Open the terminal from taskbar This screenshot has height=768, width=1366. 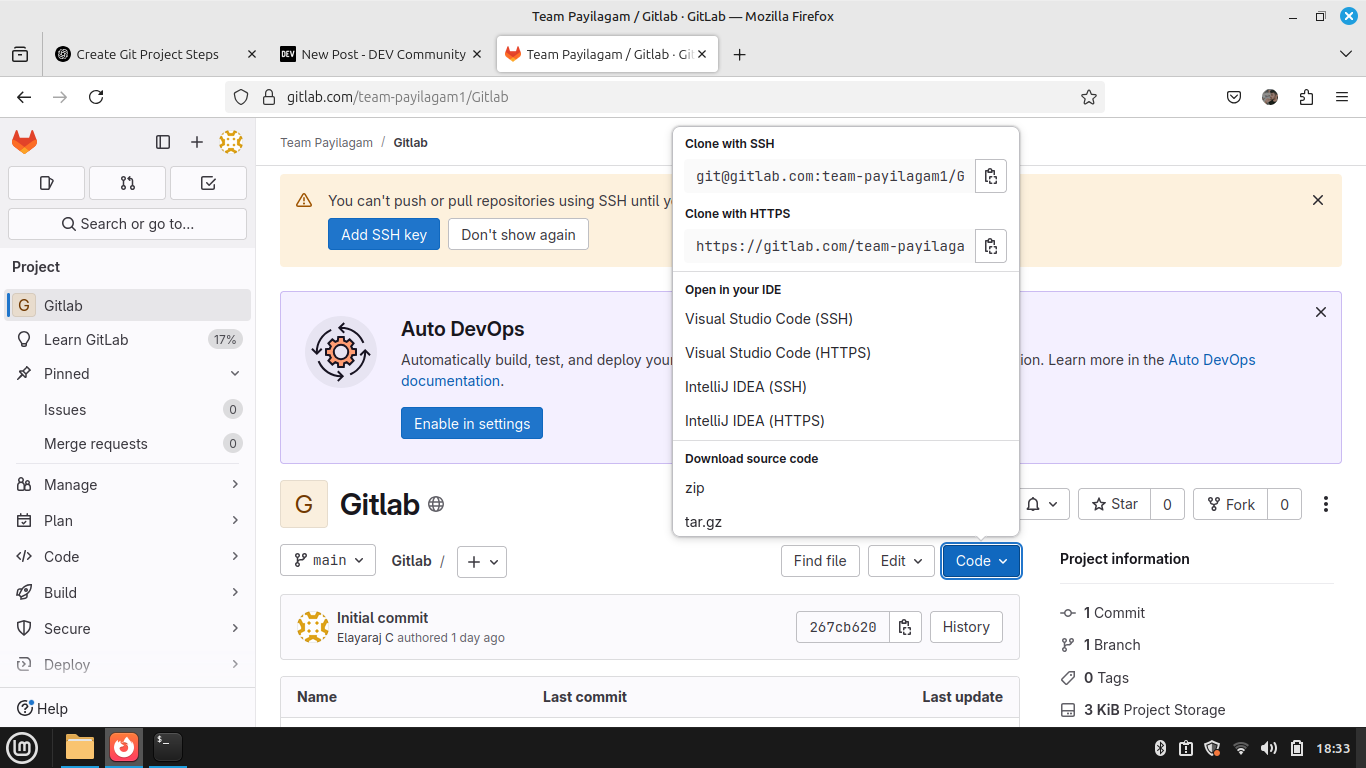tap(167, 747)
